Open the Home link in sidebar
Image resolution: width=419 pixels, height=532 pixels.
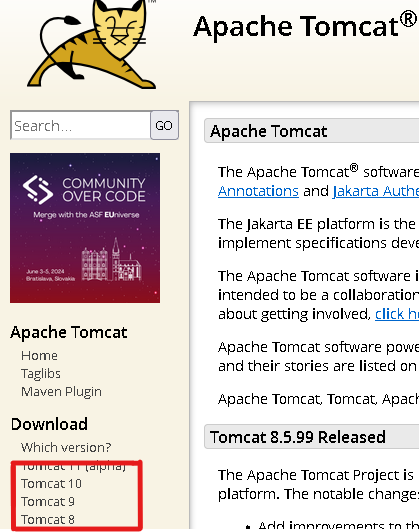pyautogui.click(x=39, y=356)
